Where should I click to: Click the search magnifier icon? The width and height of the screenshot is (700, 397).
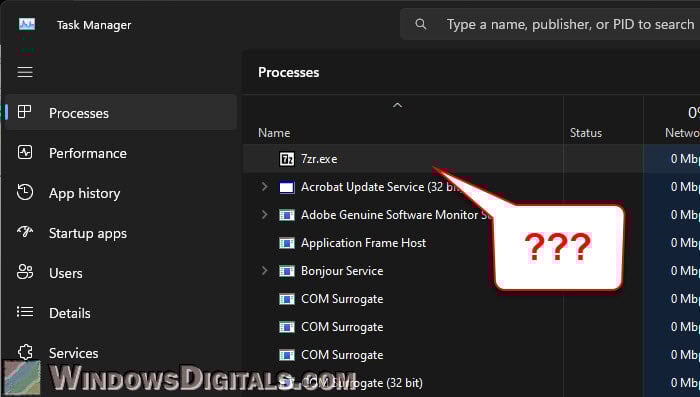click(421, 24)
